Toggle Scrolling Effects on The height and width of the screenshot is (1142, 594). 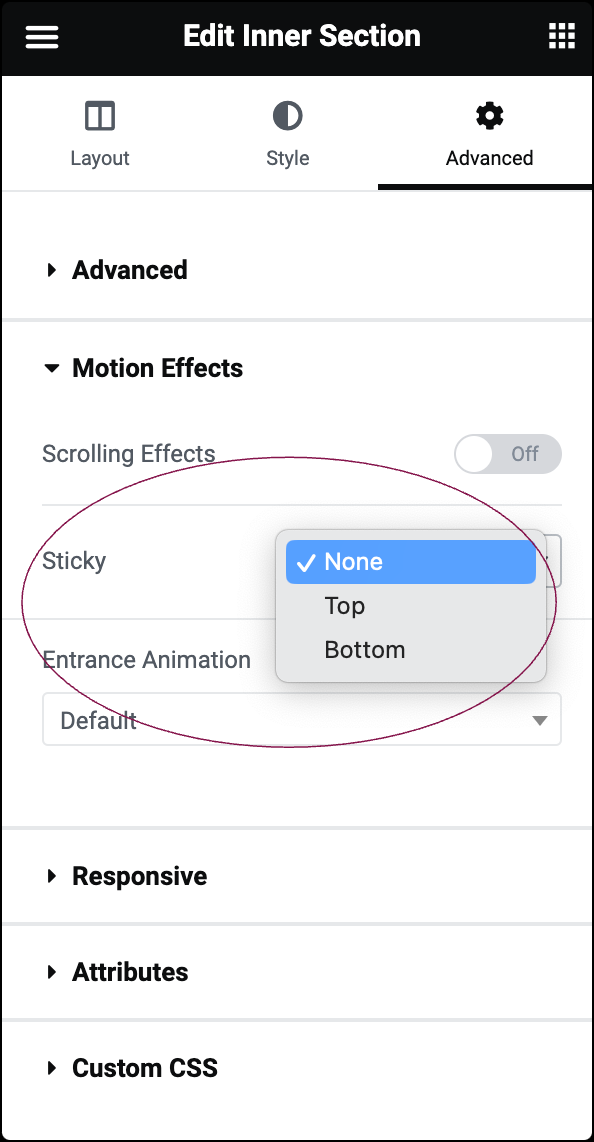(x=508, y=454)
